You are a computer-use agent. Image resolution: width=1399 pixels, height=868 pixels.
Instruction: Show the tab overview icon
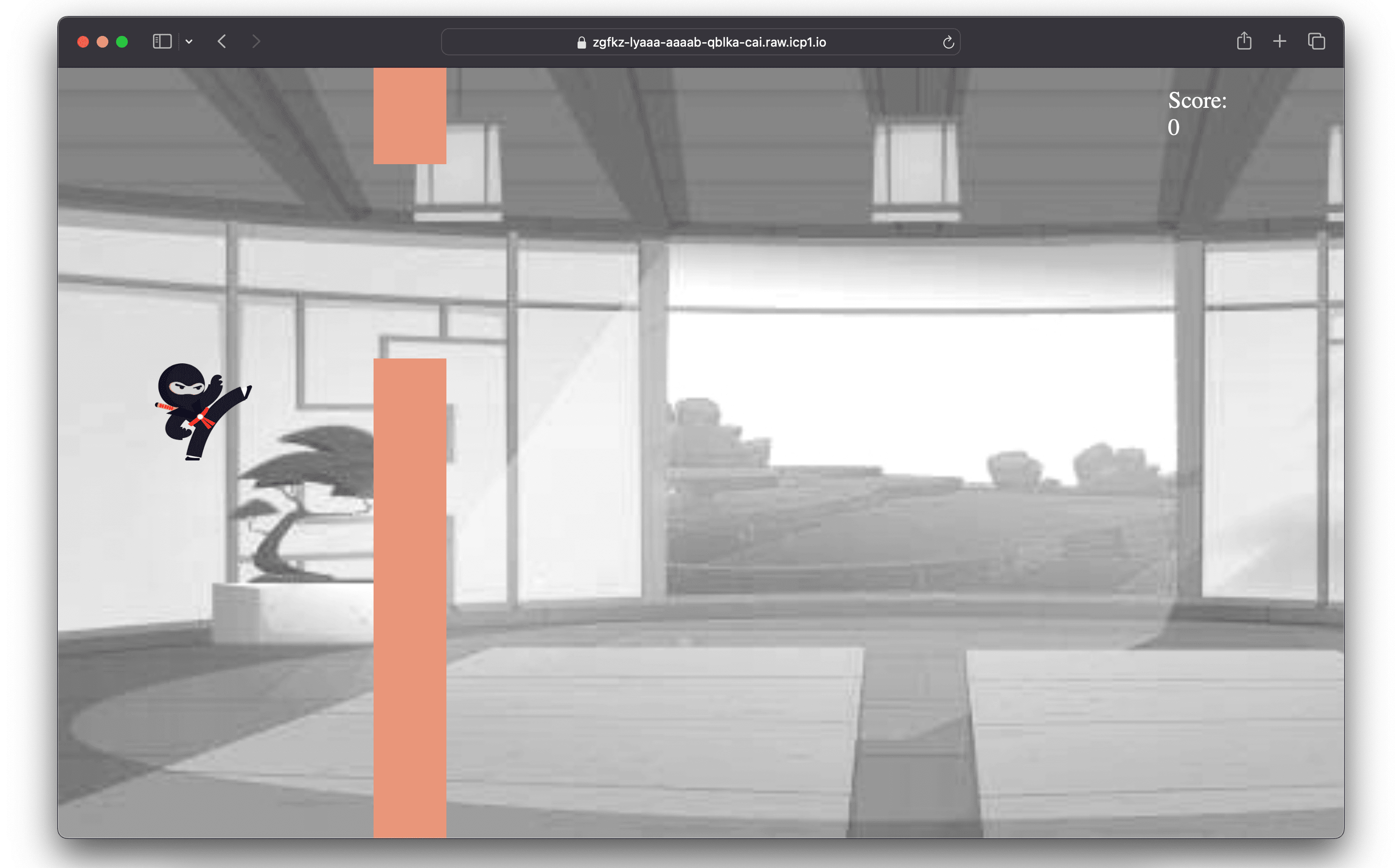(x=1316, y=41)
